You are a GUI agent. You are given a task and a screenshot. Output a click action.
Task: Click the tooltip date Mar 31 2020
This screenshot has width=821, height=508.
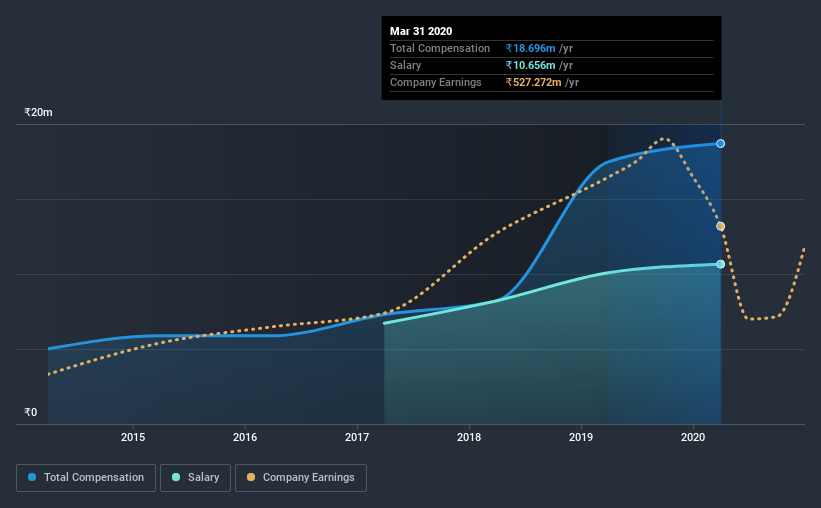coord(421,31)
